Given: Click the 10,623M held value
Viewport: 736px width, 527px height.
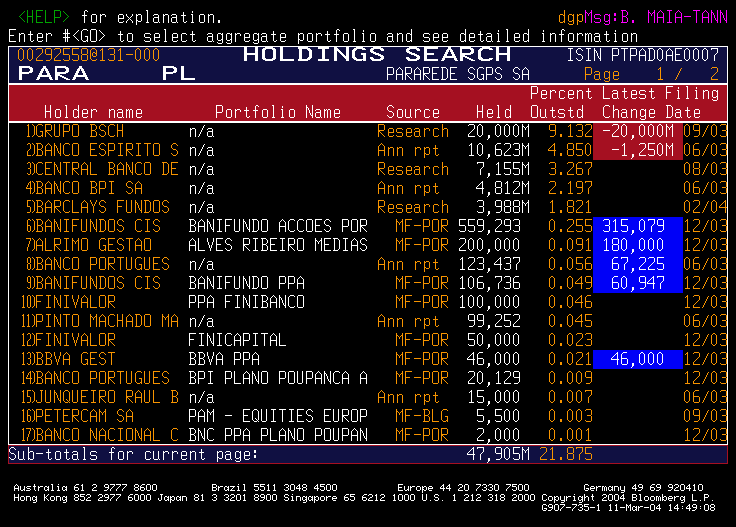Looking at the screenshot, I should (x=498, y=150).
